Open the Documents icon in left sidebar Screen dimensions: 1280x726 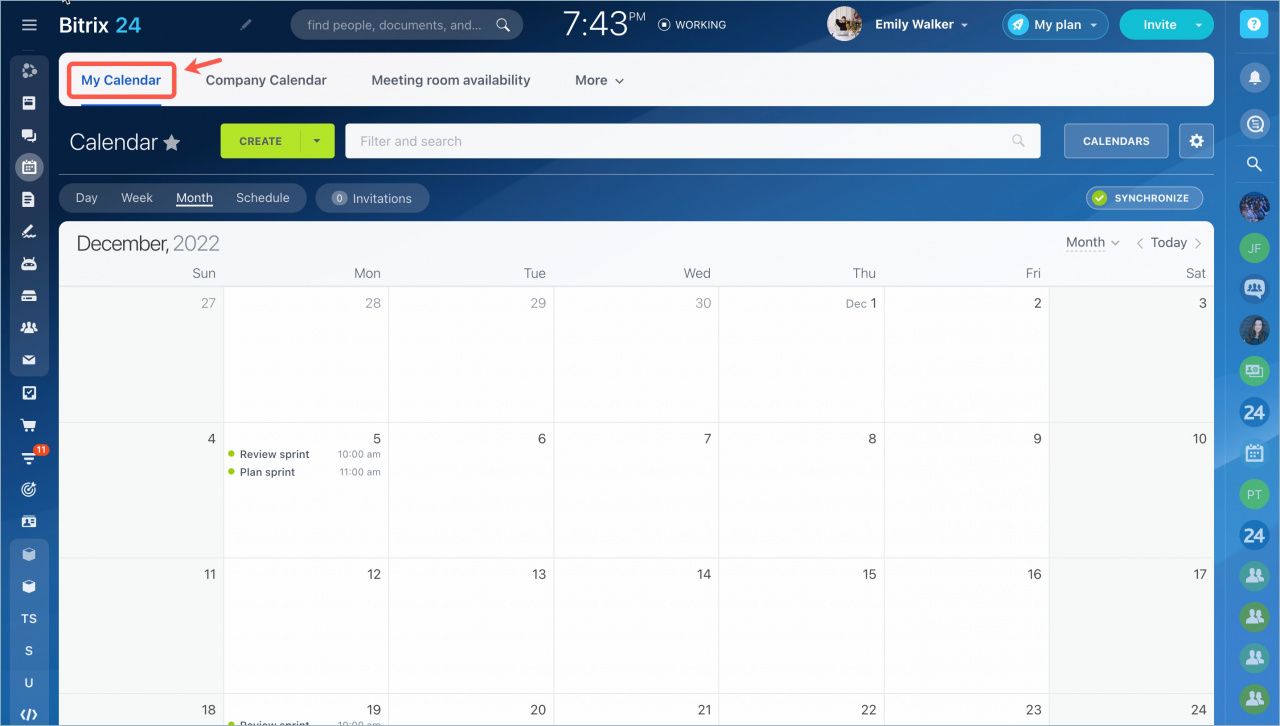point(29,199)
